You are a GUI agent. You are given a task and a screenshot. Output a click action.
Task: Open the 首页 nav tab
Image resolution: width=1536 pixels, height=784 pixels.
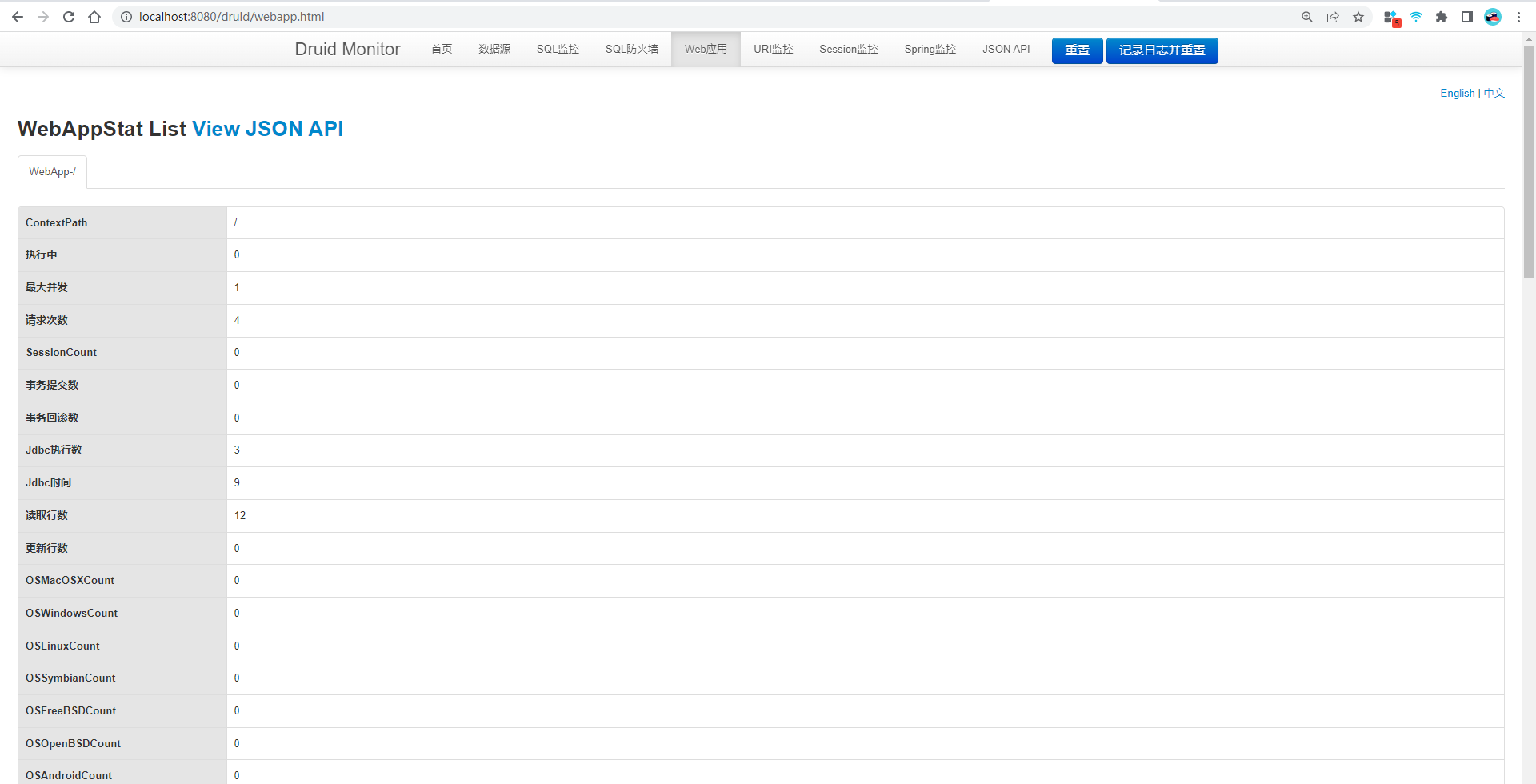pos(442,49)
